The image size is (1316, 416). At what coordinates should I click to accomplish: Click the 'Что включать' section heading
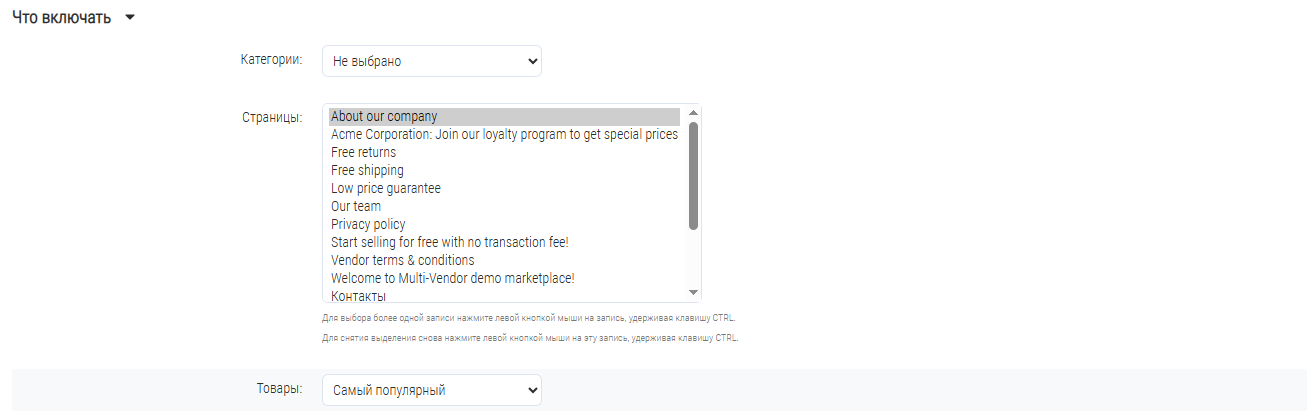click(x=61, y=19)
